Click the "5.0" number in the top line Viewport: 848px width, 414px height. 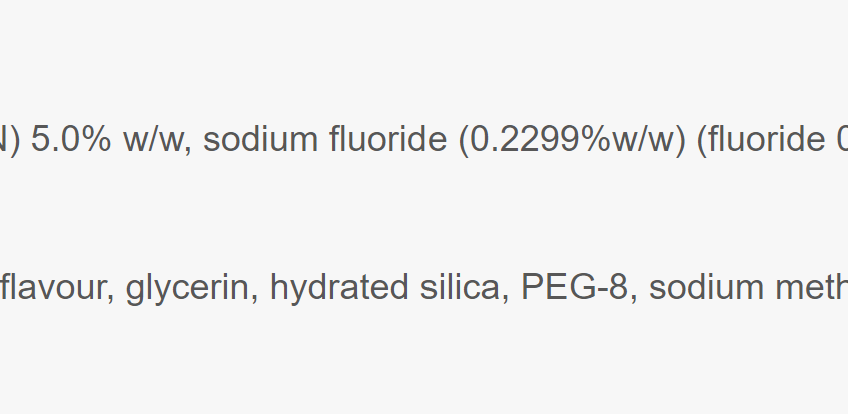coord(57,139)
